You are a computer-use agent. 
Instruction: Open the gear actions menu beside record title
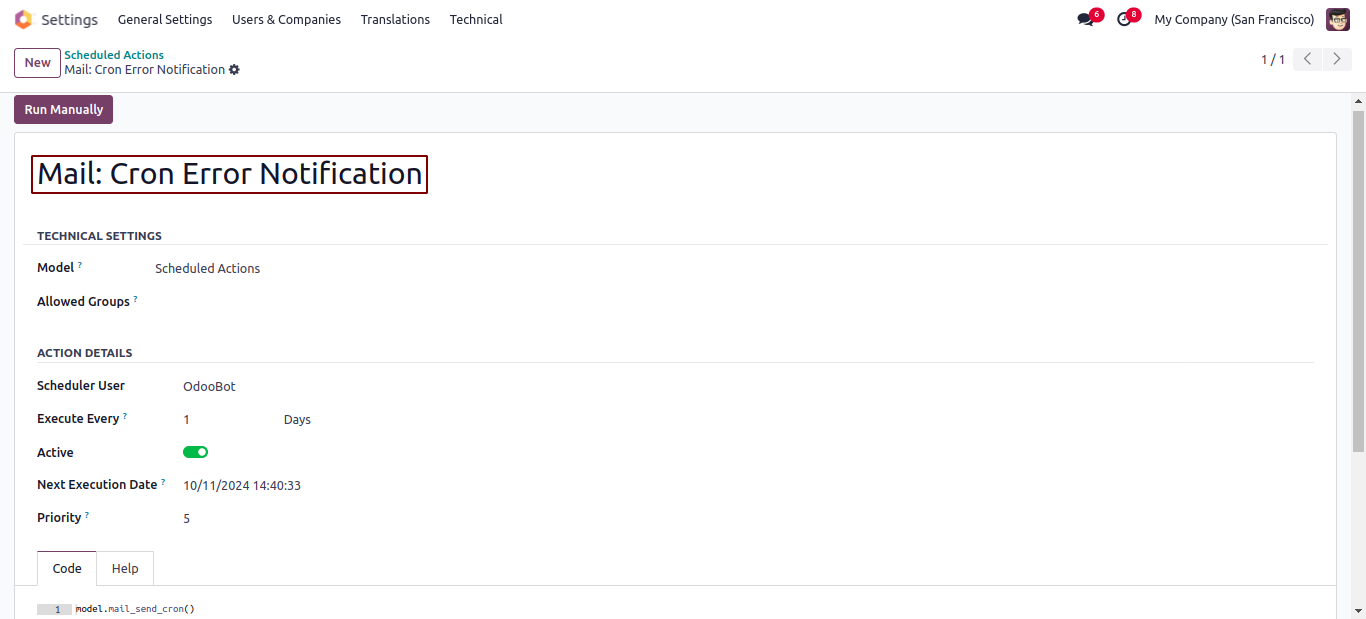[234, 70]
